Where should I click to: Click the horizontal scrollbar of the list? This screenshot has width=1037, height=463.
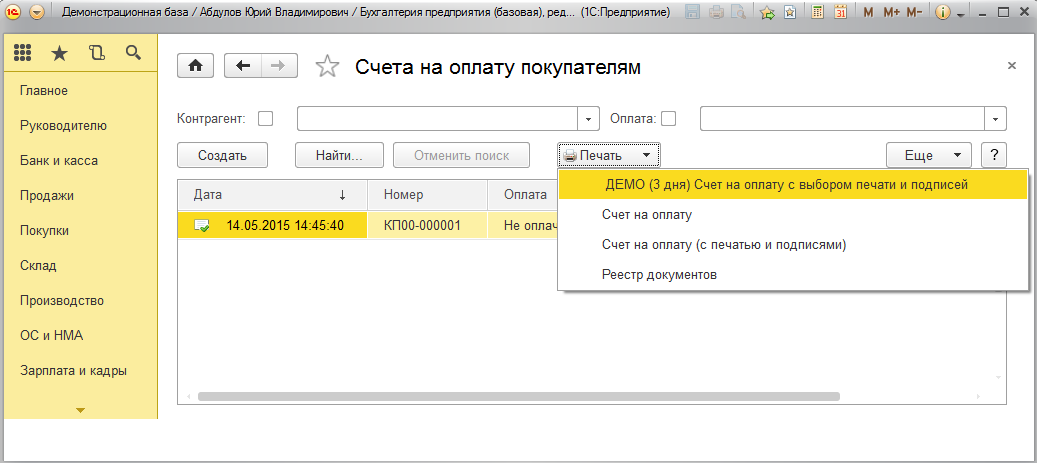coord(500,396)
